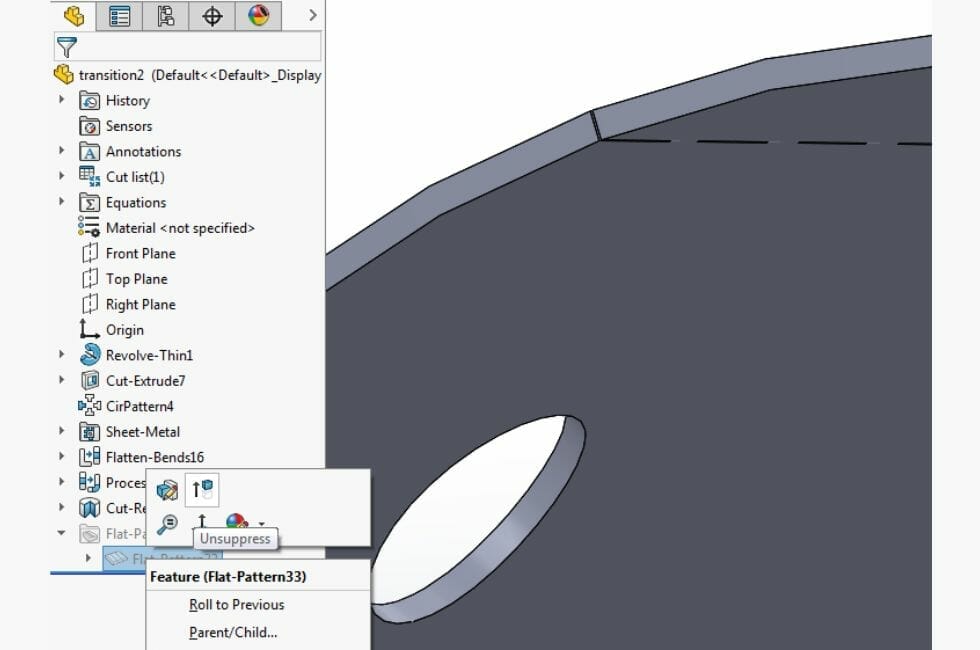Click the Material <not specified> icon
This screenshot has height=650, width=980.
87,227
